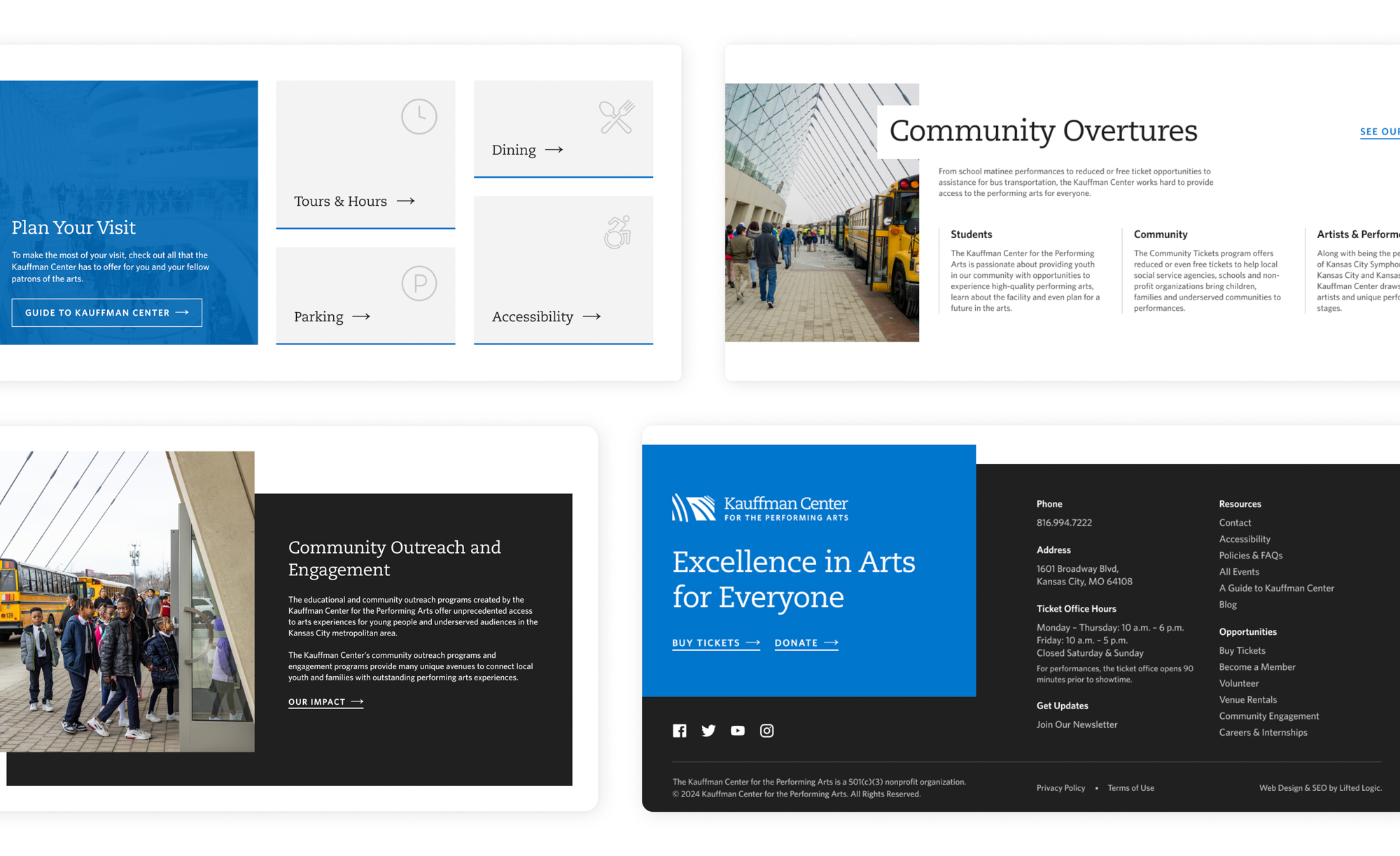Viewport: 1400px width, 856px height.
Task: Open the Dining card link
Action: click(563, 129)
